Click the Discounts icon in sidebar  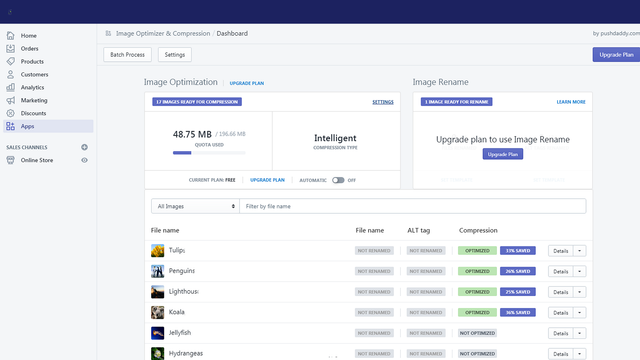click(x=11, y=113)
